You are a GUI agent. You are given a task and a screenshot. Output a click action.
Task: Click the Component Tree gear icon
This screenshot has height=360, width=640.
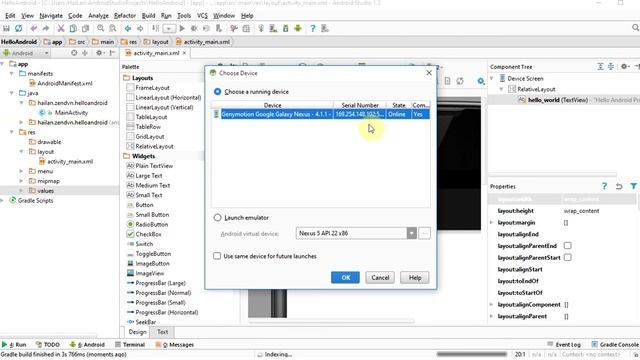coord(624,66)
